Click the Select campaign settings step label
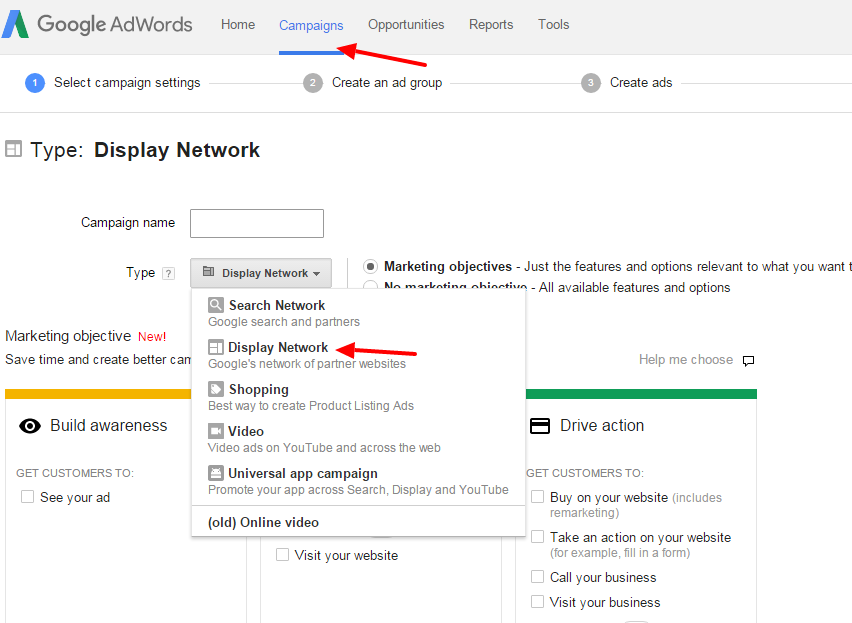 tap(127, 83)
